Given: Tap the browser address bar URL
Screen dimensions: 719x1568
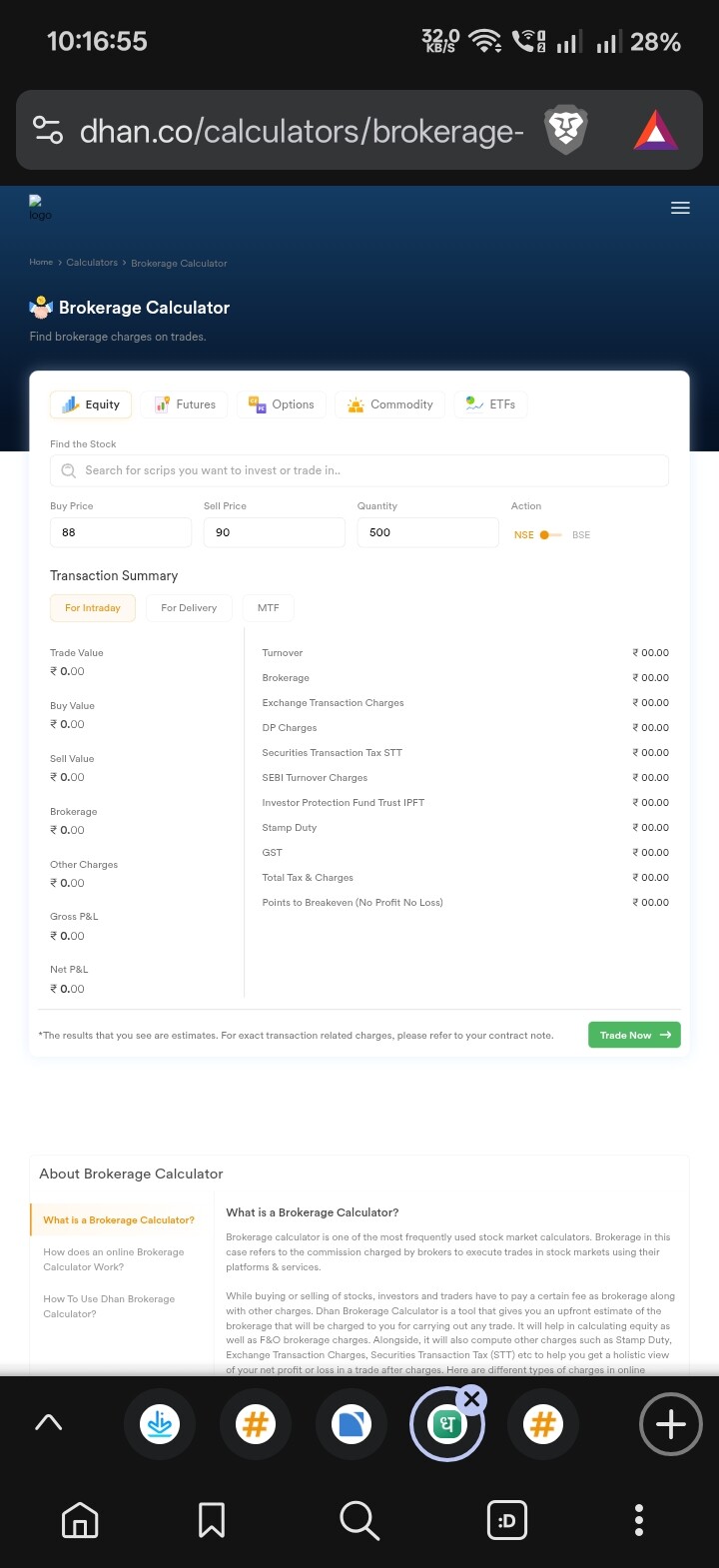Looking at the screenshot, I should point(302,131).
